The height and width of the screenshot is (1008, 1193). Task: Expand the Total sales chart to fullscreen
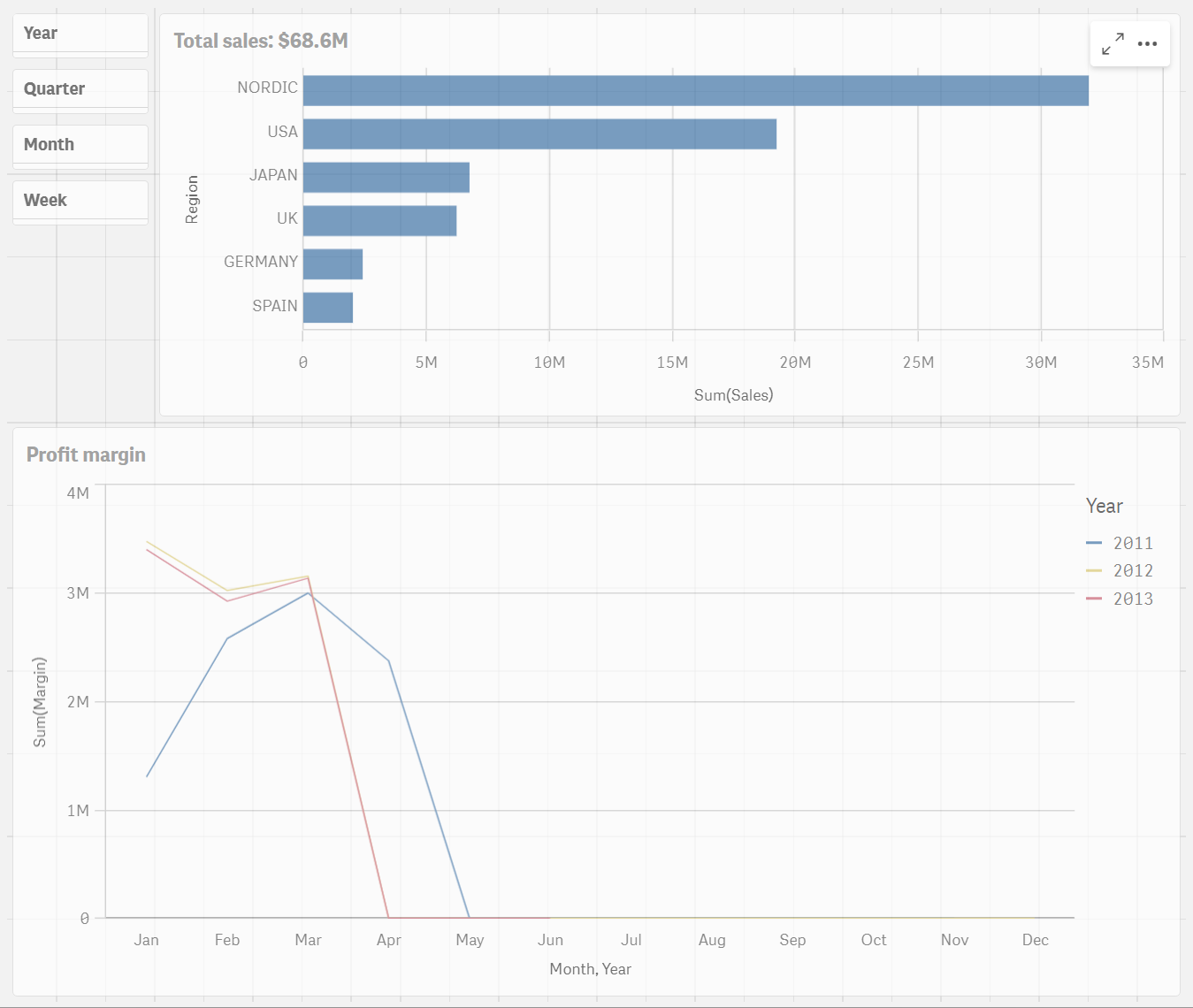tap(1113, 43)
